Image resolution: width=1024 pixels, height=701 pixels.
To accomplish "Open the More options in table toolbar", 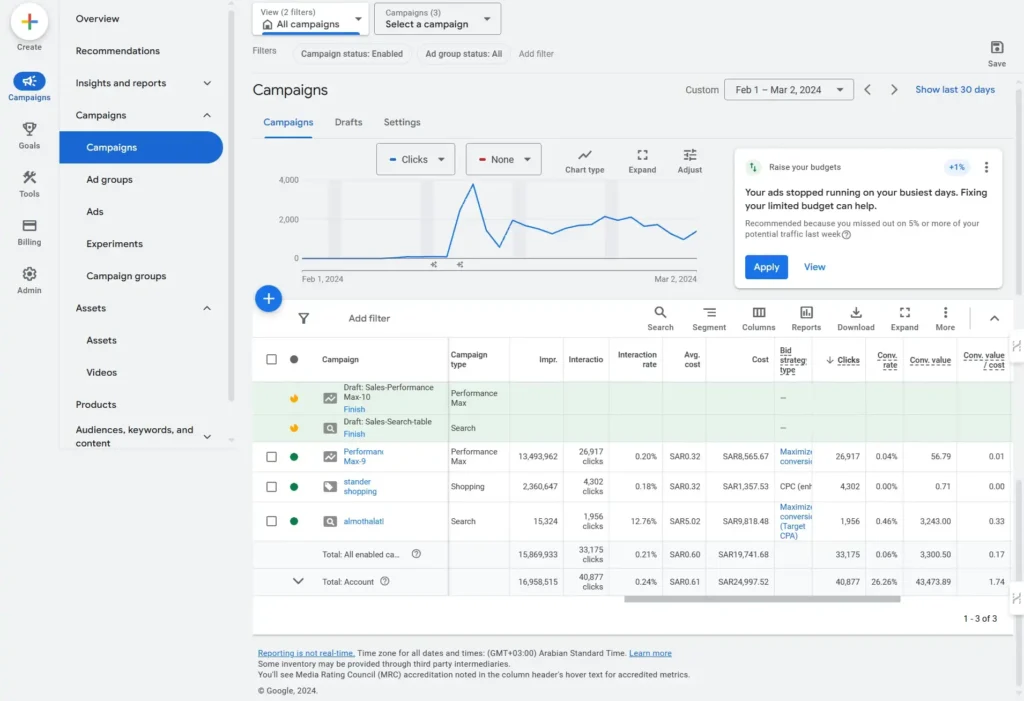I will (944, 318).
